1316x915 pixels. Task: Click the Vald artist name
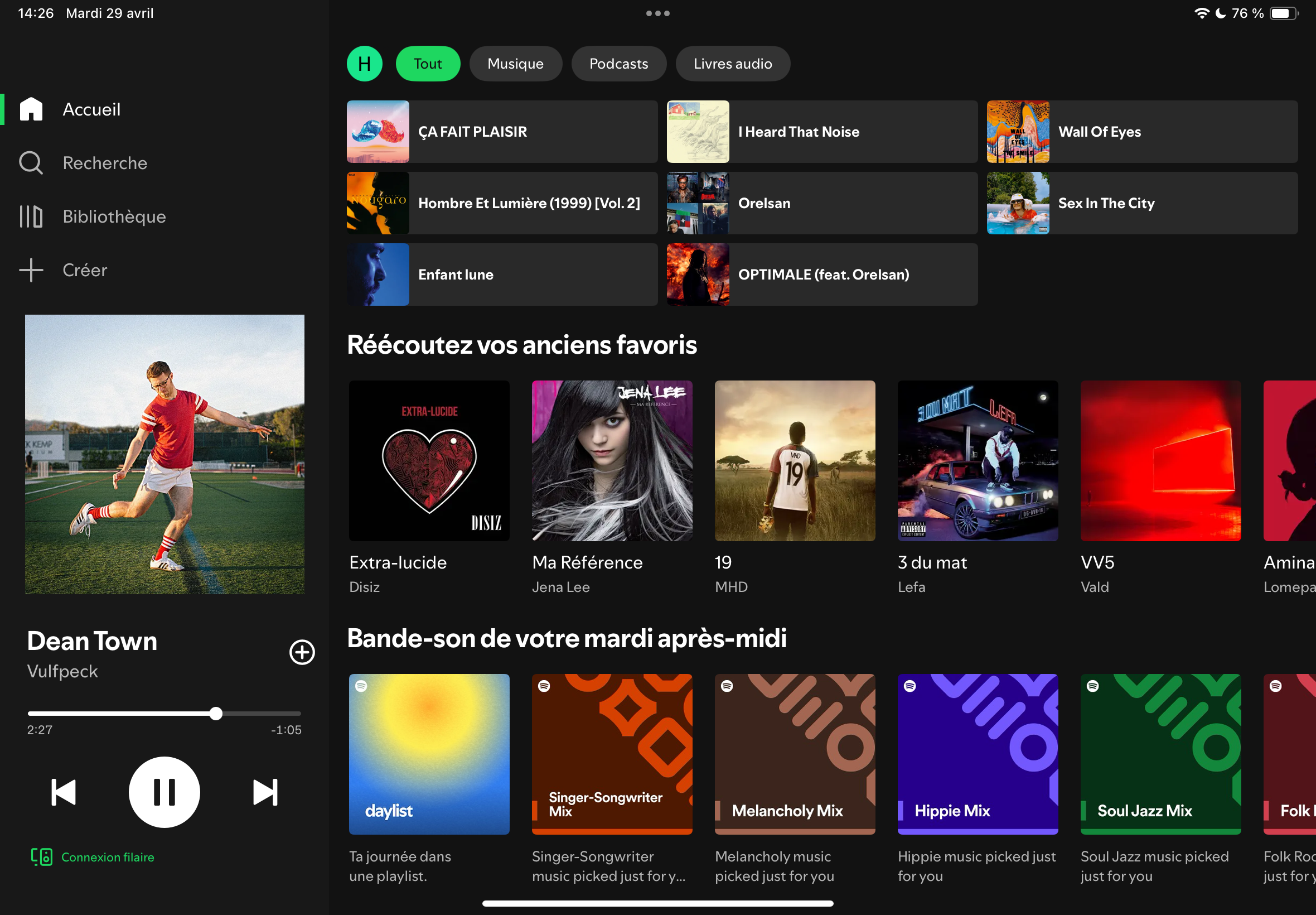coord(1095,587)
